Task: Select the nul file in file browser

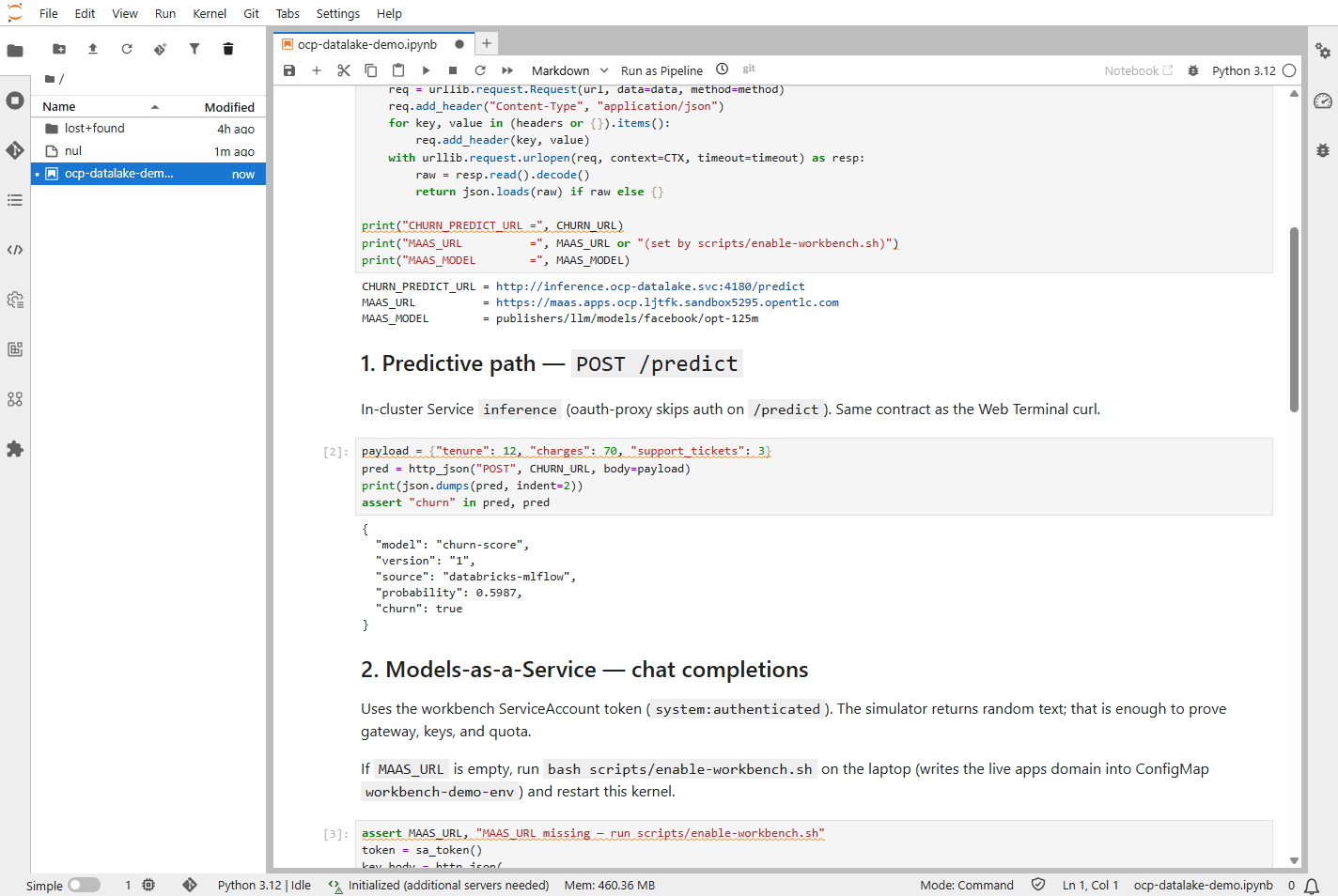Action: coord(150,151)
